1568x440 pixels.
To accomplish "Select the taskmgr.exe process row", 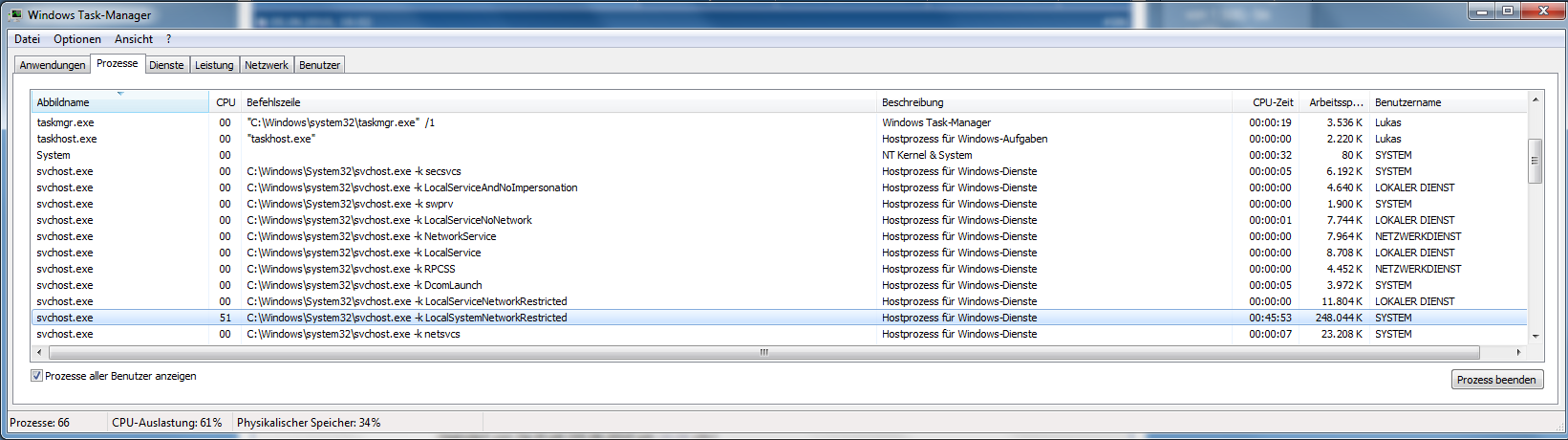I will pos(779,122).
